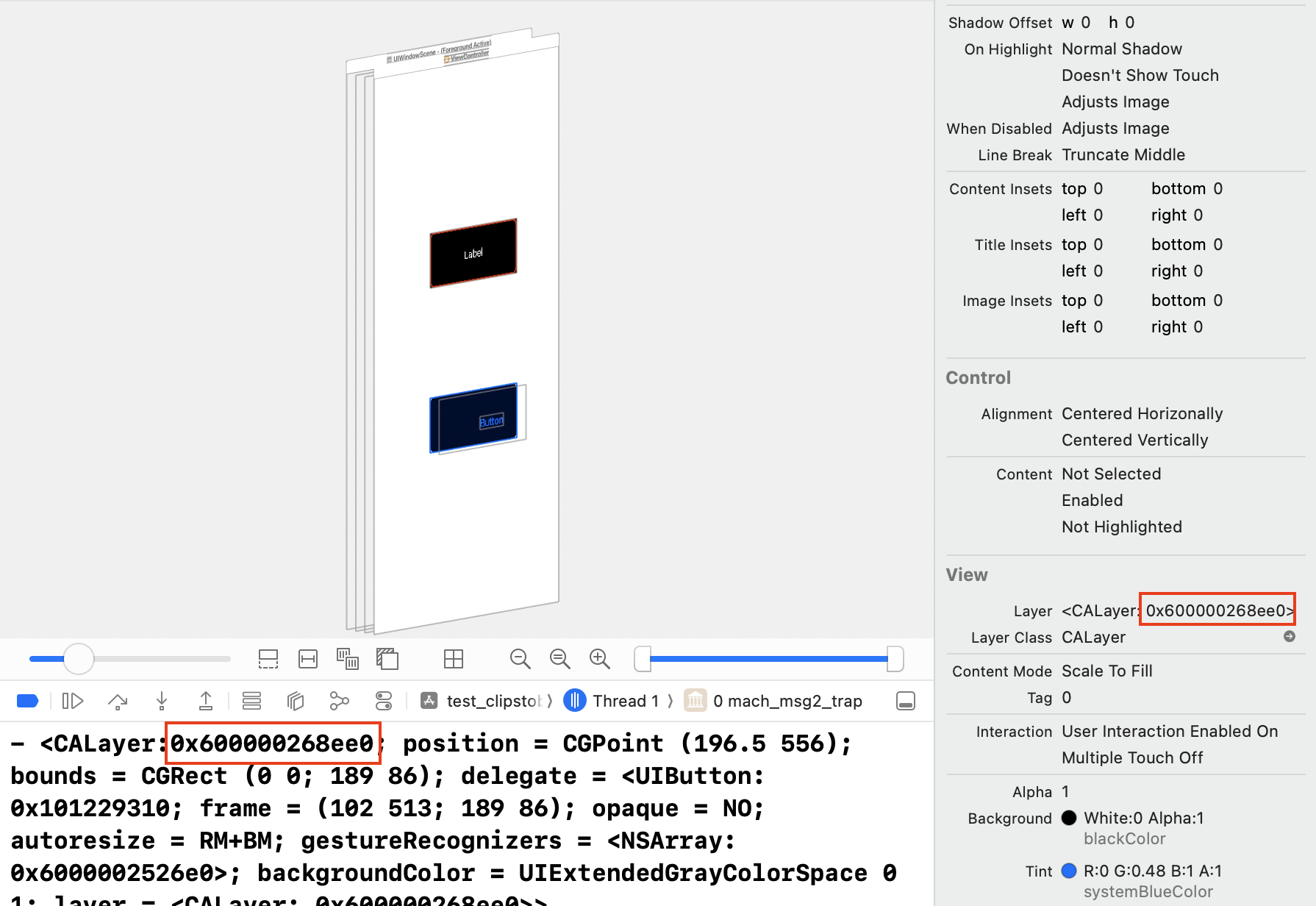Viewport: 1316px width, 906px height.
Task: Click the Debug View Hierarchy layers icon
Action: 296,701
